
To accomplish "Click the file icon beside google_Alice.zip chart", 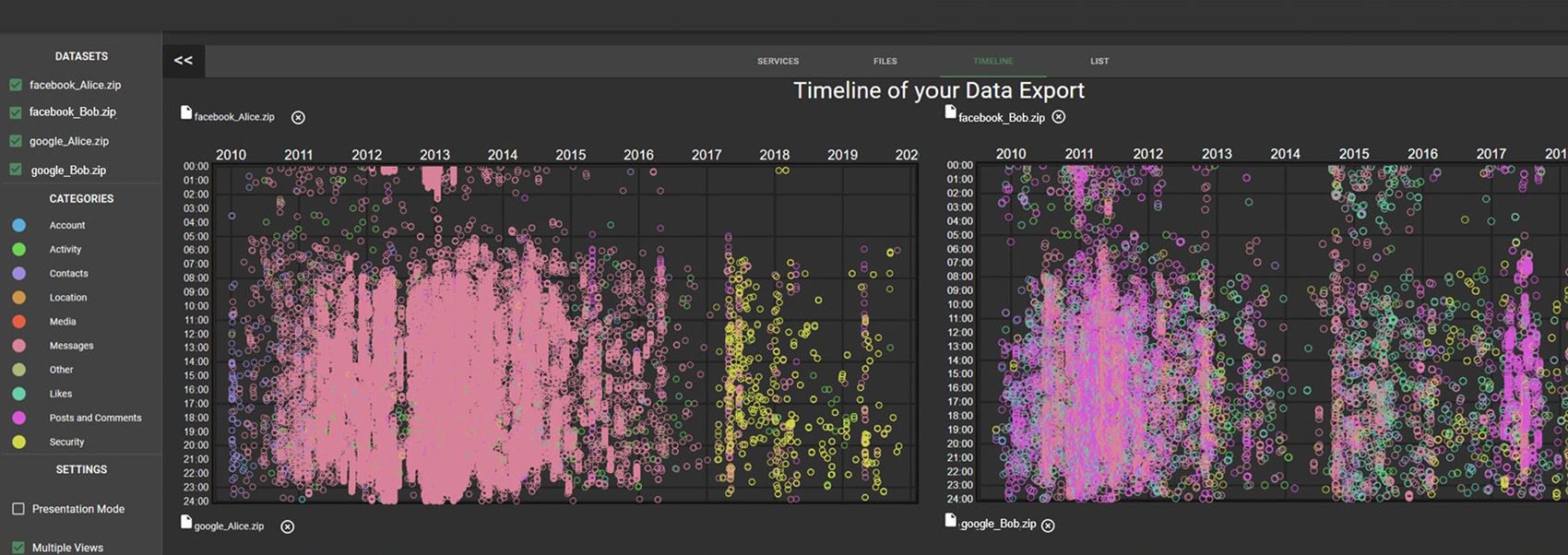I will point(186,522).
